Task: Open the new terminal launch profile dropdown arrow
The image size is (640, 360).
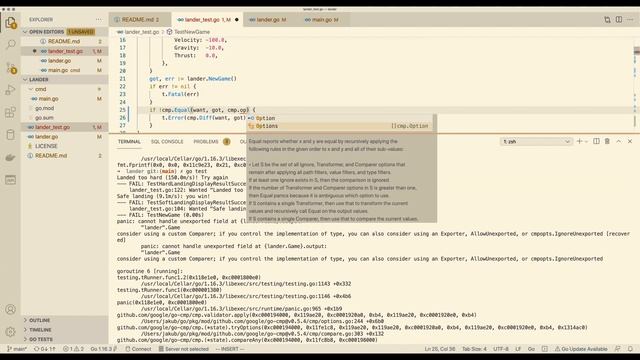Action: (x=587, y=141)
